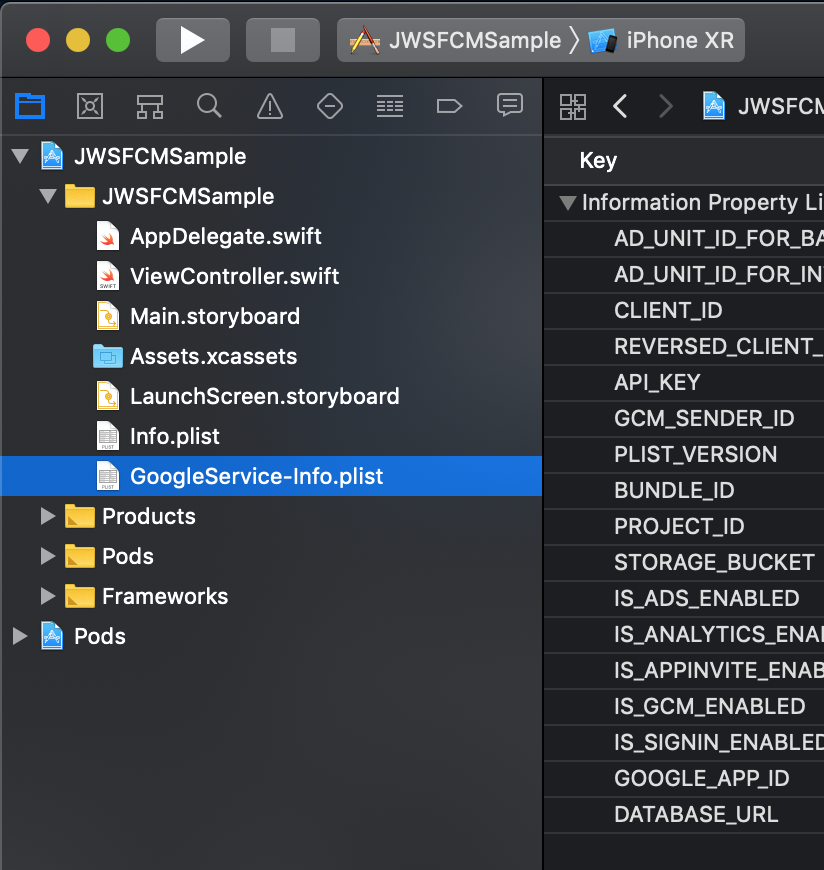Open the Issue navigator warning icon
Image resolution: width=824 pixels, height=870 pixels.
click(x=270, y=106)
